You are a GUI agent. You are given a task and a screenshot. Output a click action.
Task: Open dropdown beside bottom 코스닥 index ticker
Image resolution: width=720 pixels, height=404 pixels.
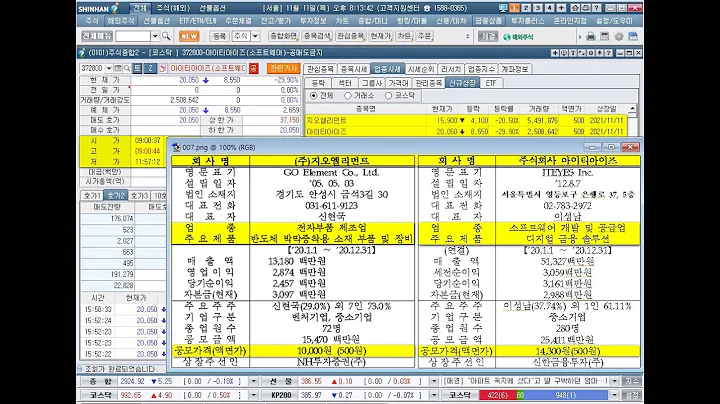click(253, 395)
